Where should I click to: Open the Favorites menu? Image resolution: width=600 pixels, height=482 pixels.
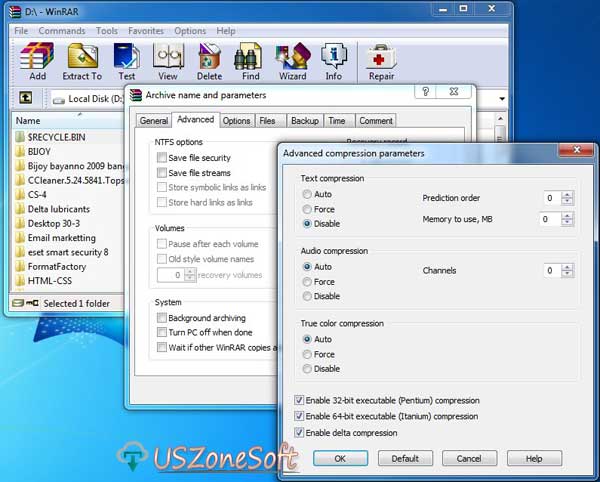pos(146,31)
